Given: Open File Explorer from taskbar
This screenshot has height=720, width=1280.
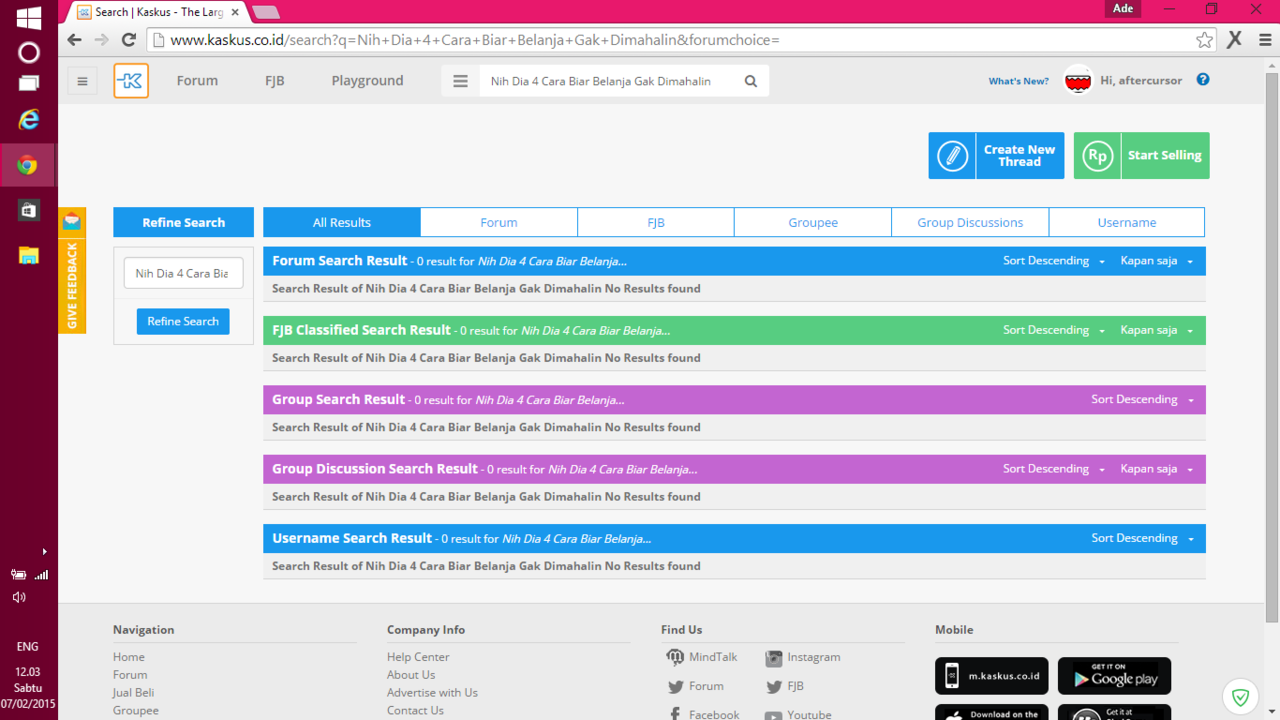Looking at the screenshot, I should point(29,256).
